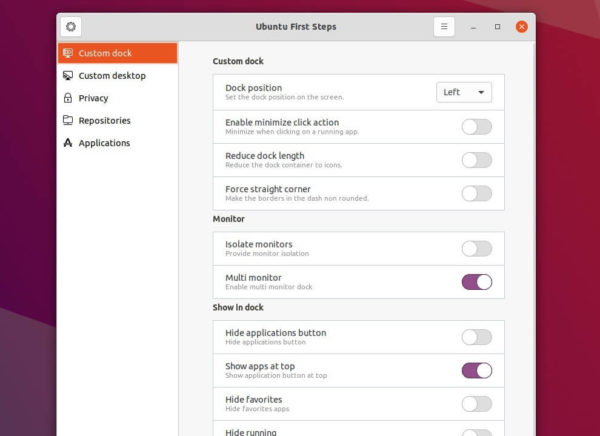The width and height of the screenshot is (600, 436).
Task: Click the Repositories folder icon
Action: tap(68, 120)
